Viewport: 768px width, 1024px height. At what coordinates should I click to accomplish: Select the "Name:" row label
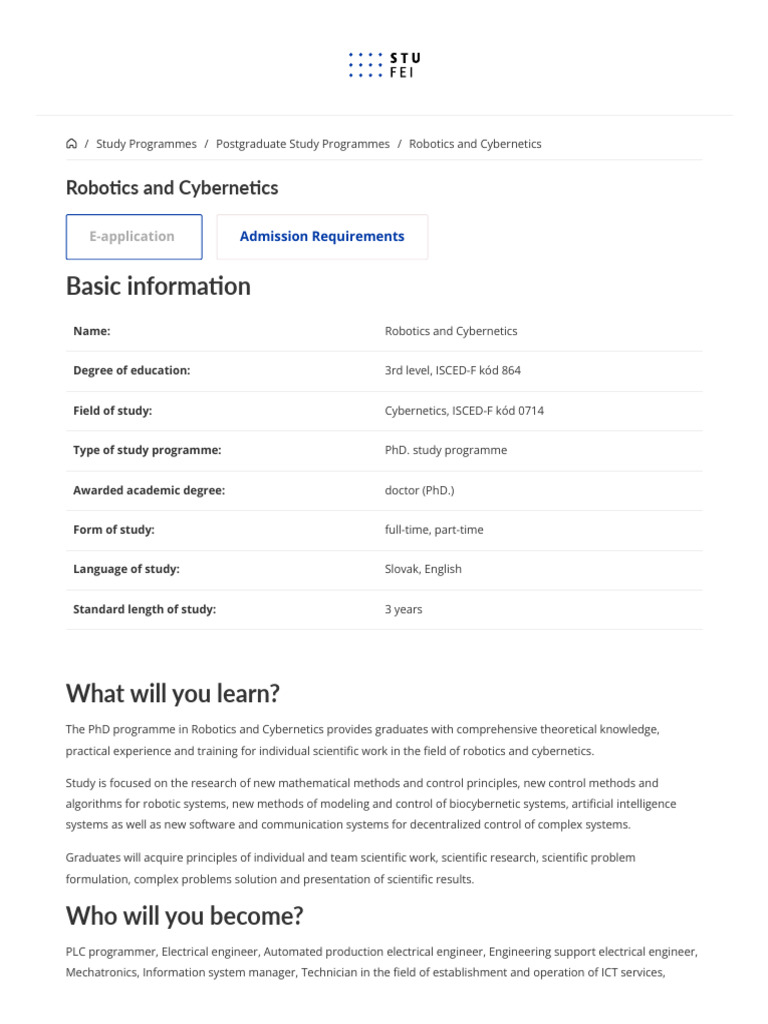pyautogui.click(x=92, y=331)
